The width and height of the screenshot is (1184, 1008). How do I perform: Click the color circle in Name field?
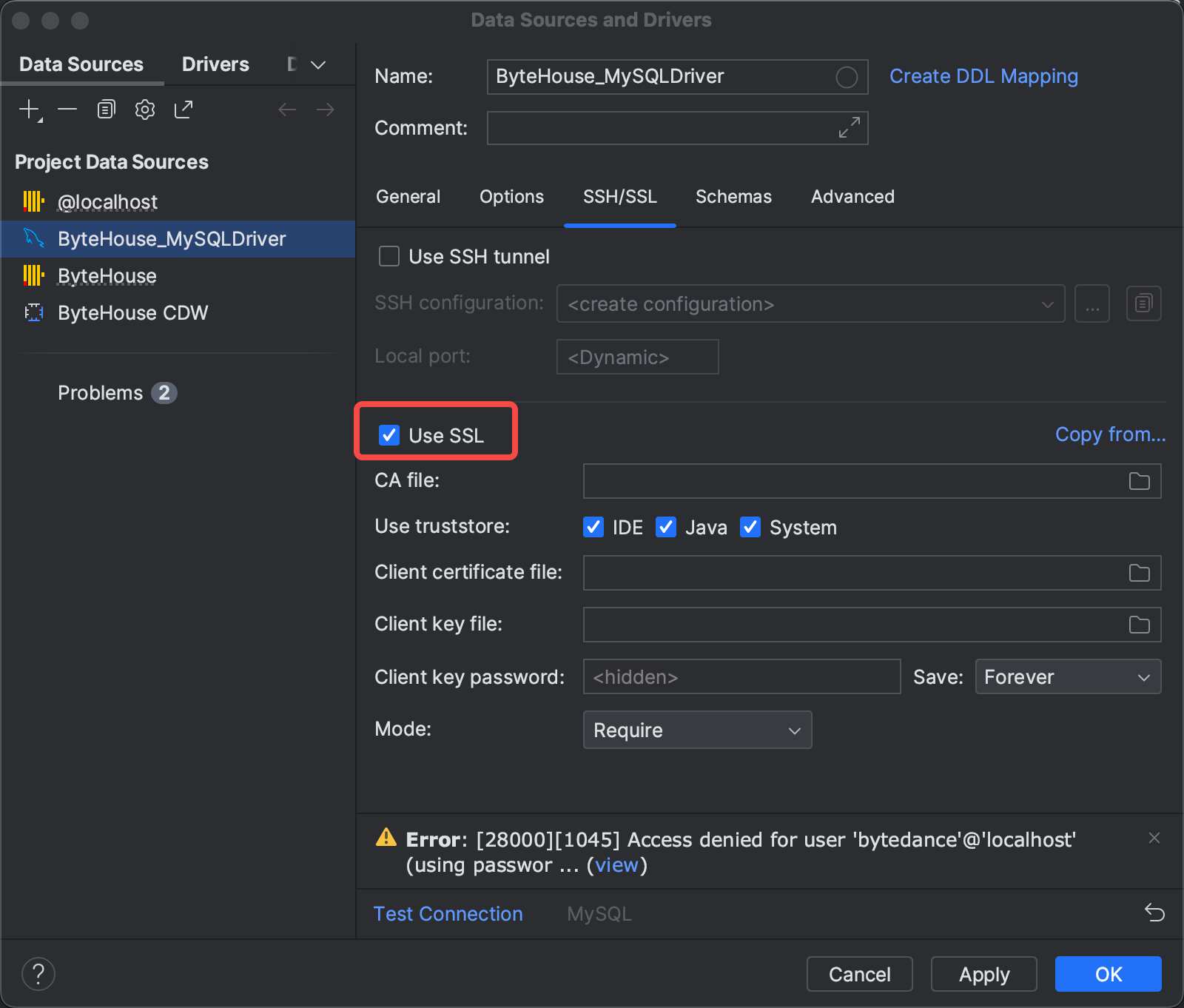pos(847,77)
